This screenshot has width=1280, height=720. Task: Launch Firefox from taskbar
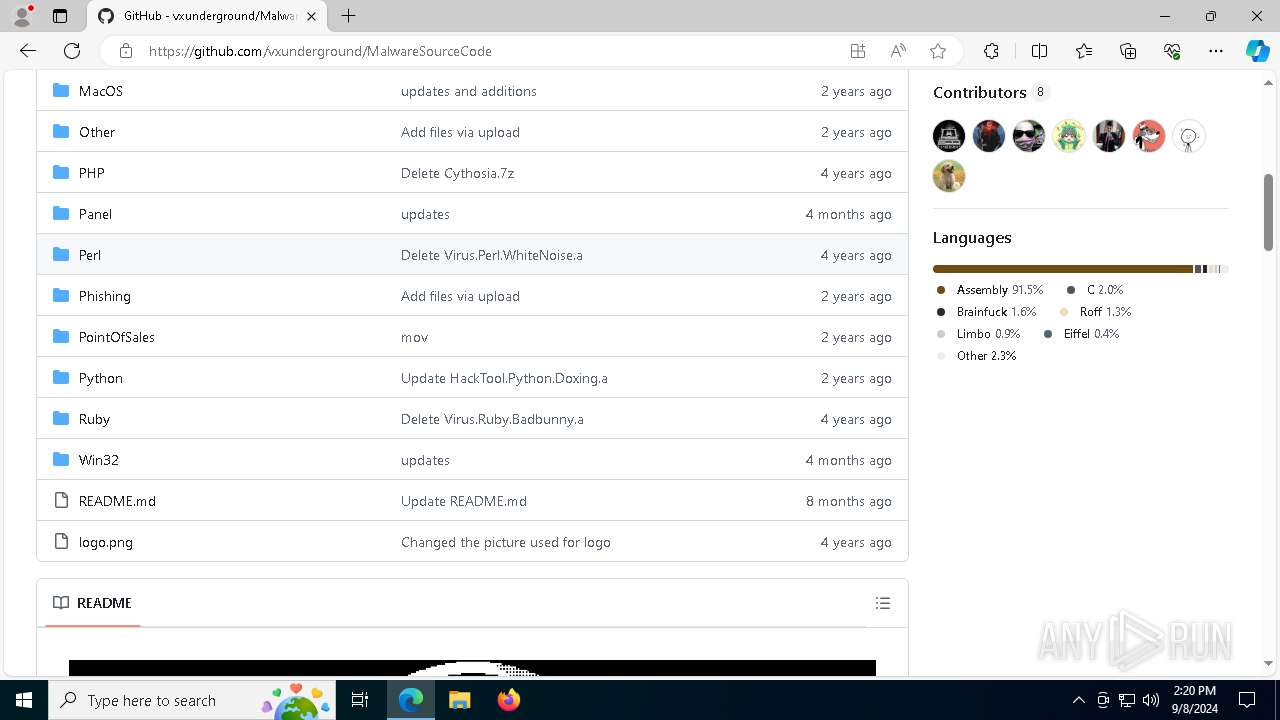click(508, 700)
